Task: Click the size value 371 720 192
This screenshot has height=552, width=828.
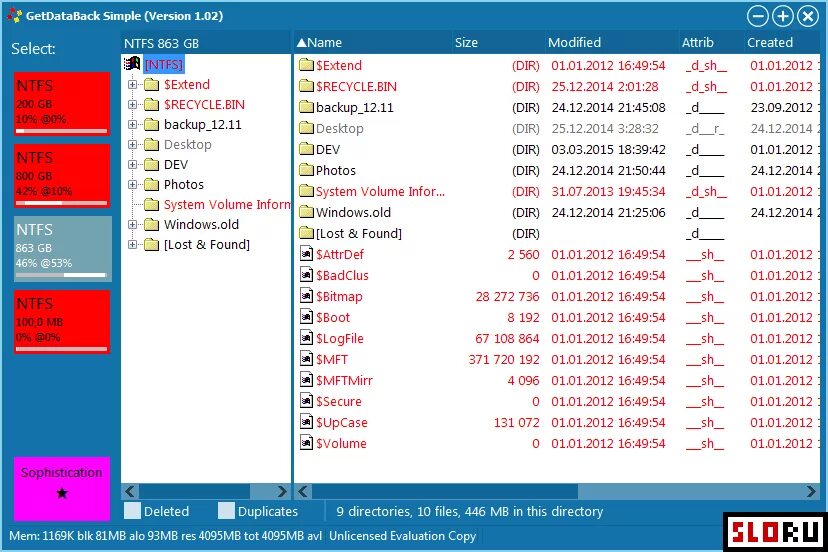Action: (x=504, y=360)
